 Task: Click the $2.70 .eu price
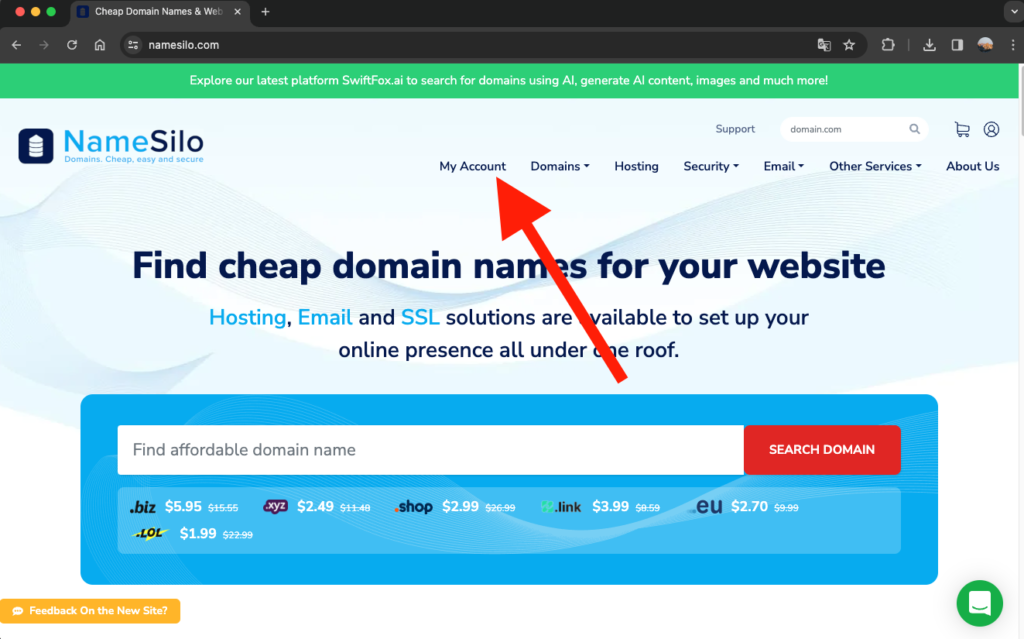[749, 506]
